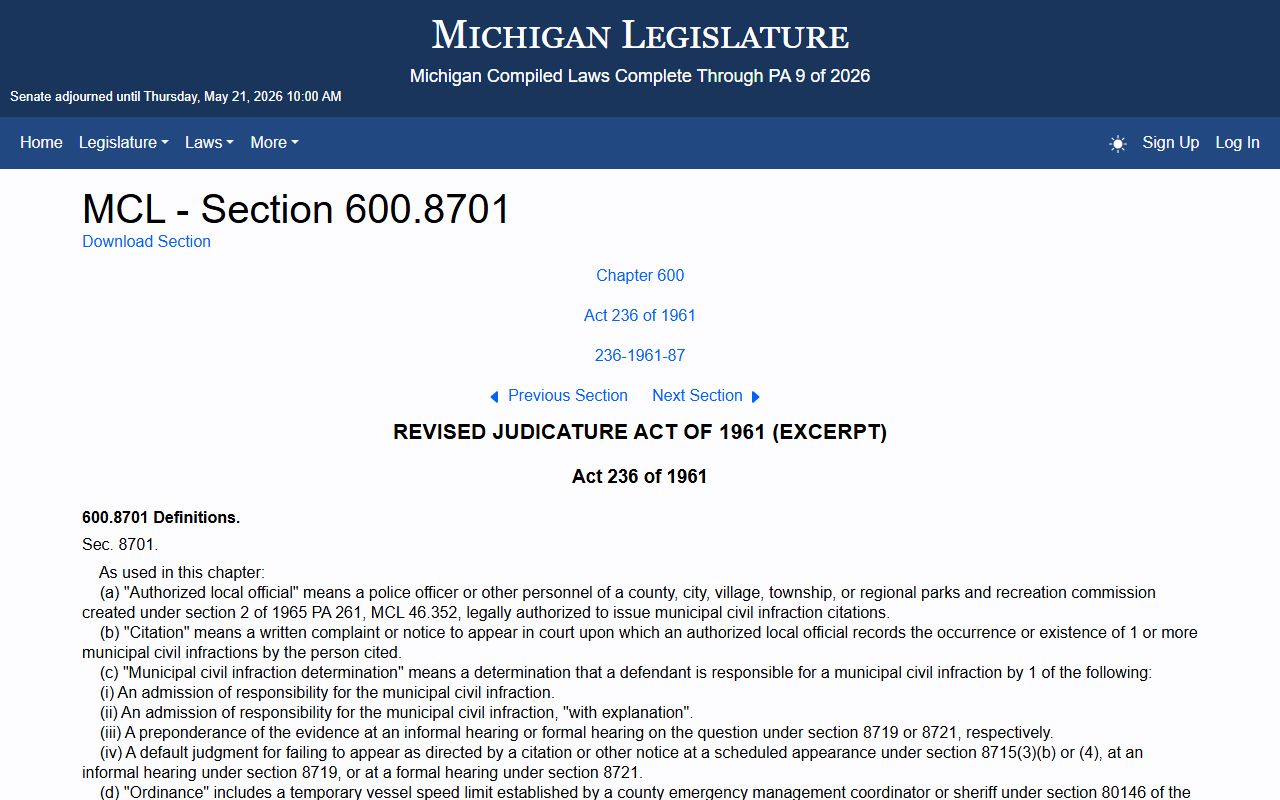
Task: Click the (d) "Ordinance" definition line
Action: click(x=645, y=792)
